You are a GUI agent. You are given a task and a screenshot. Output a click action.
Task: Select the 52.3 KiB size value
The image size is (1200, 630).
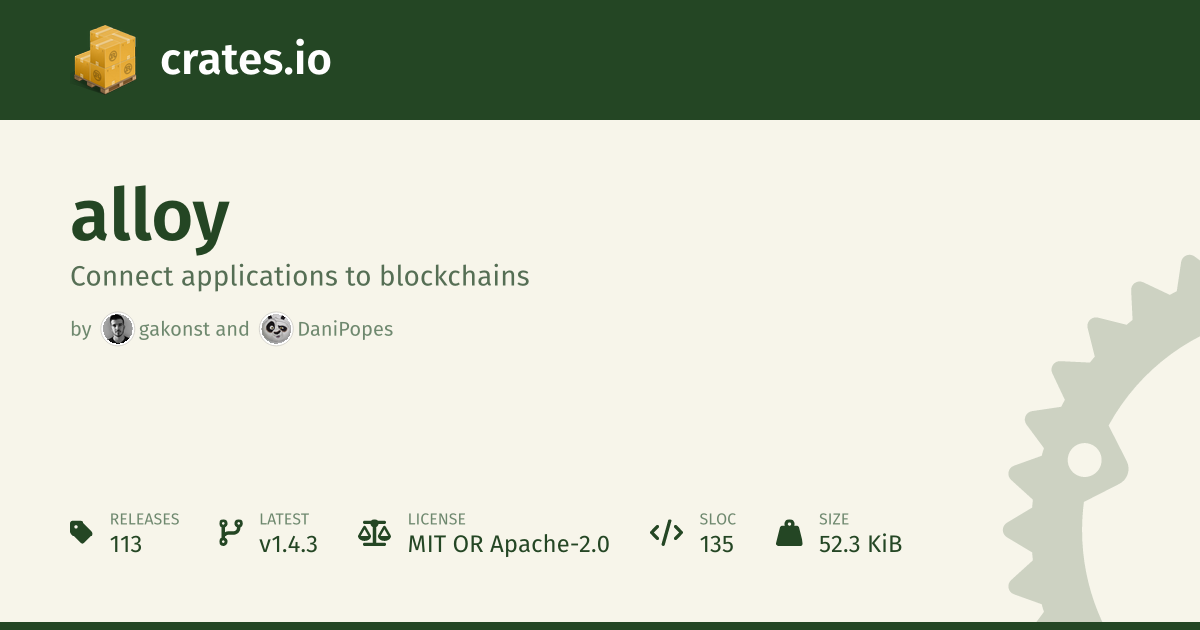(860, 544)
